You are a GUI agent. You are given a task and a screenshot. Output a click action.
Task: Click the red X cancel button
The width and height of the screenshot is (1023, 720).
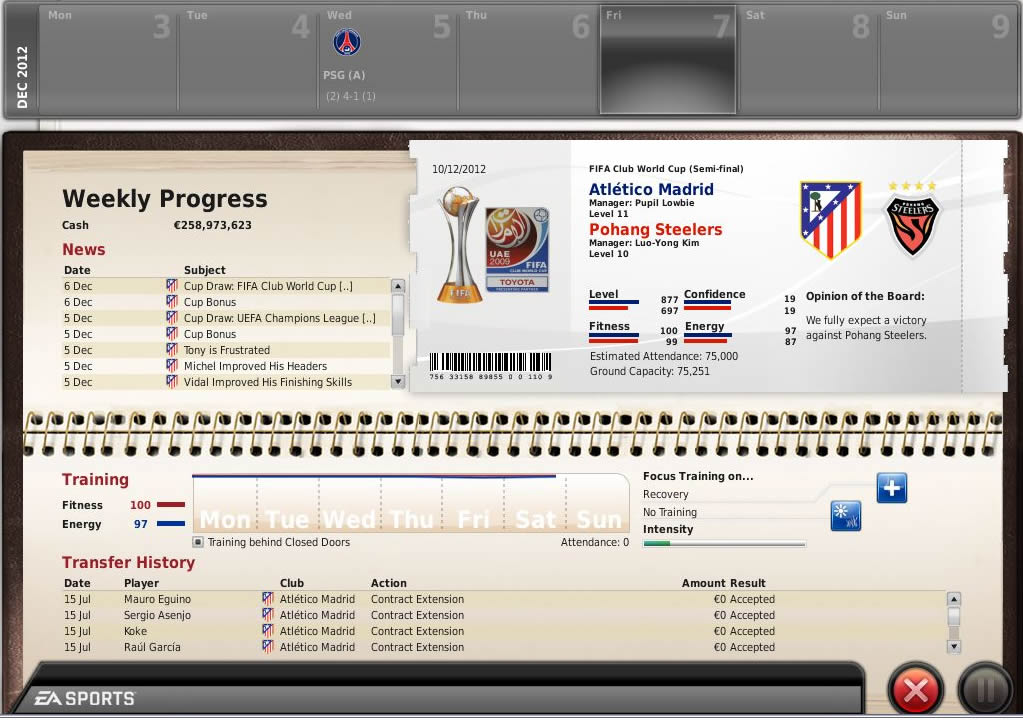916,689
